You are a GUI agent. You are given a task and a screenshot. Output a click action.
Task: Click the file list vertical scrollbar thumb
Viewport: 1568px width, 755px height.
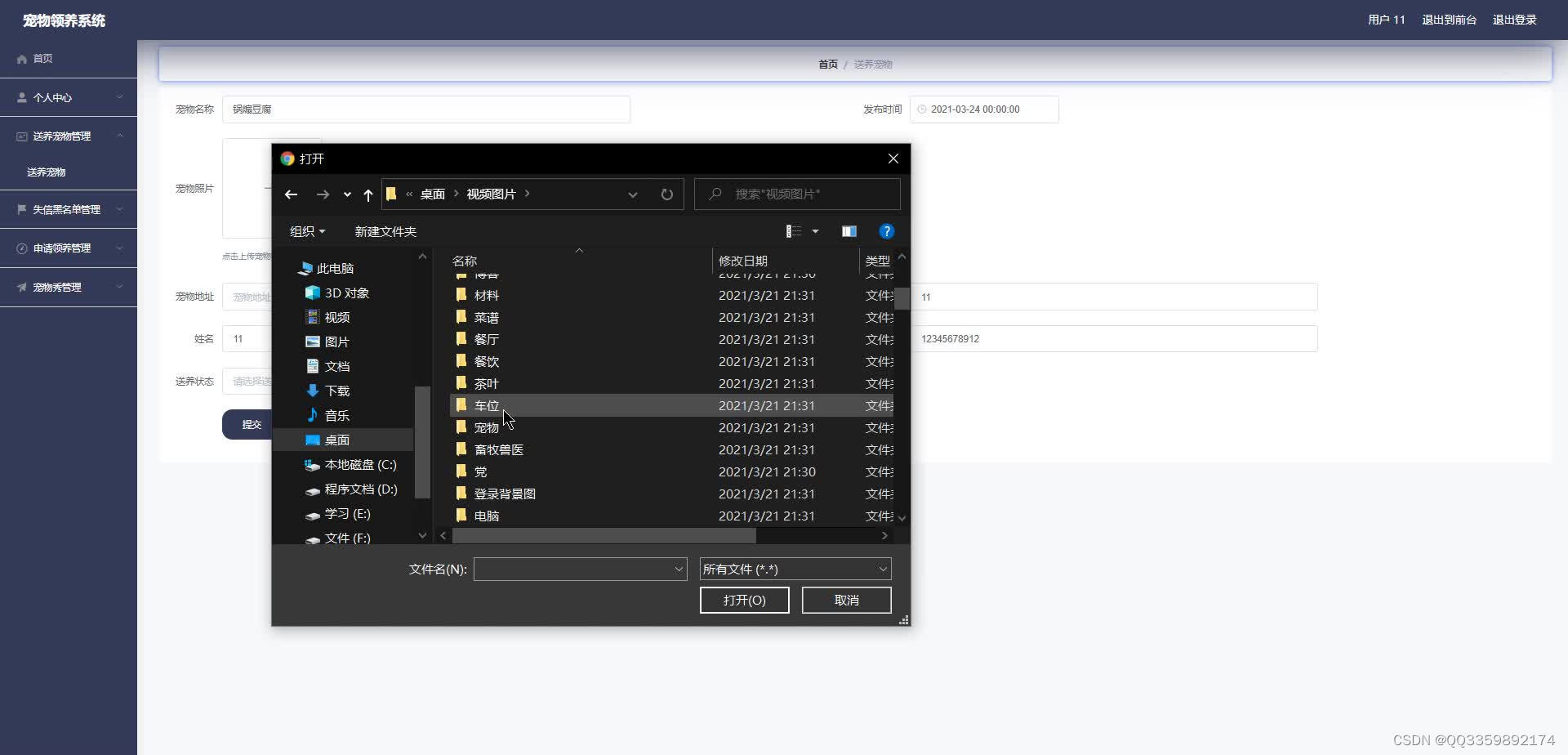[902, 298]
